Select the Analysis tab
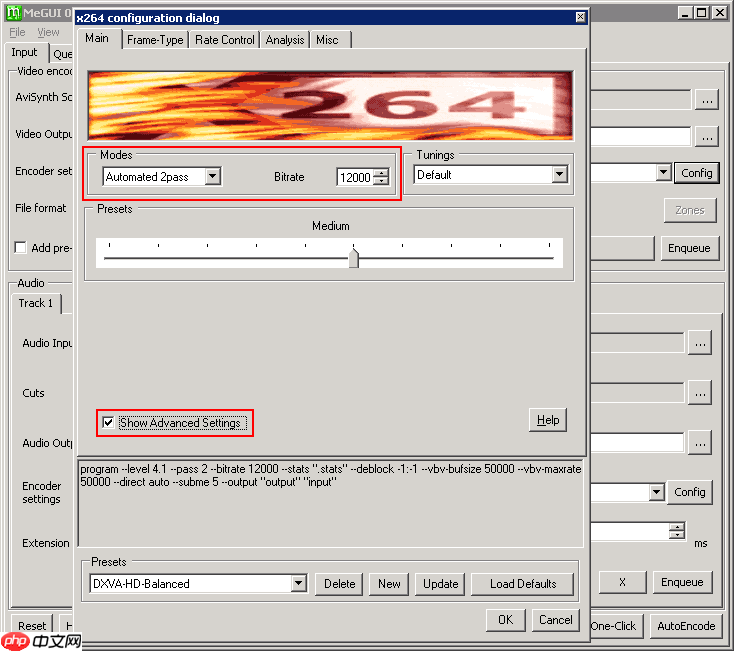 point(285,40)
